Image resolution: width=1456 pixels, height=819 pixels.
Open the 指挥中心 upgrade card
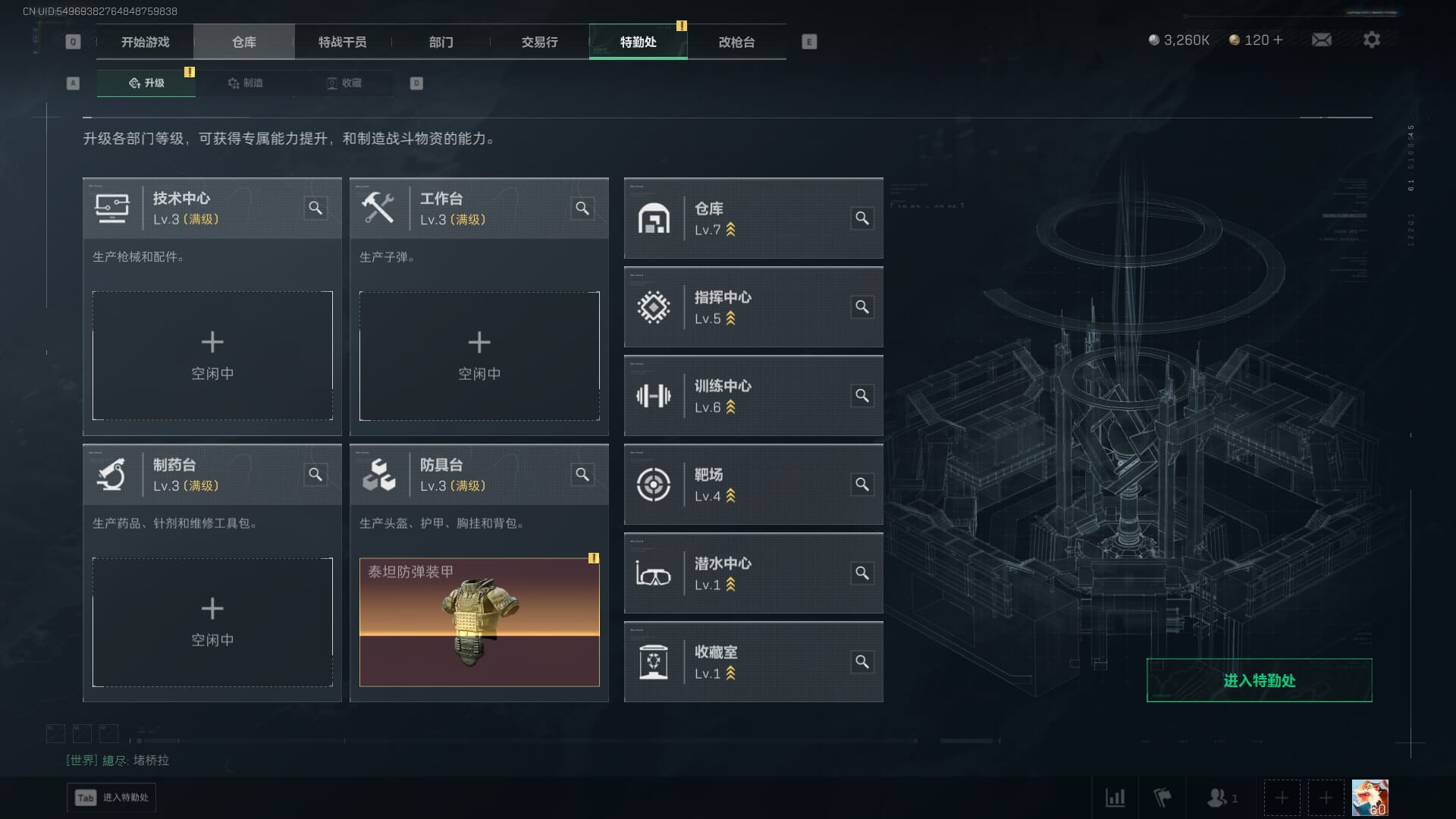pyautogui.click(x=753, y=307)
